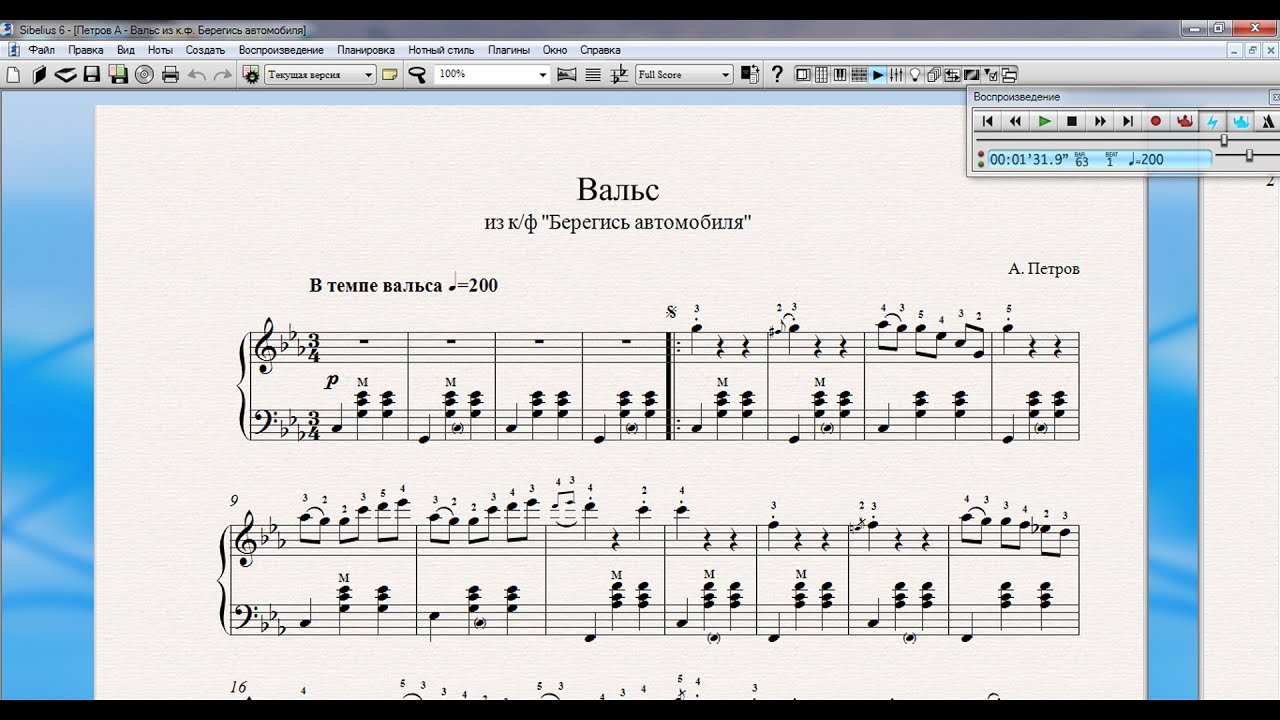The image size is (1280, 720).
Task: Open the Воспроизведение menu
Action: (x=281, y=50)
